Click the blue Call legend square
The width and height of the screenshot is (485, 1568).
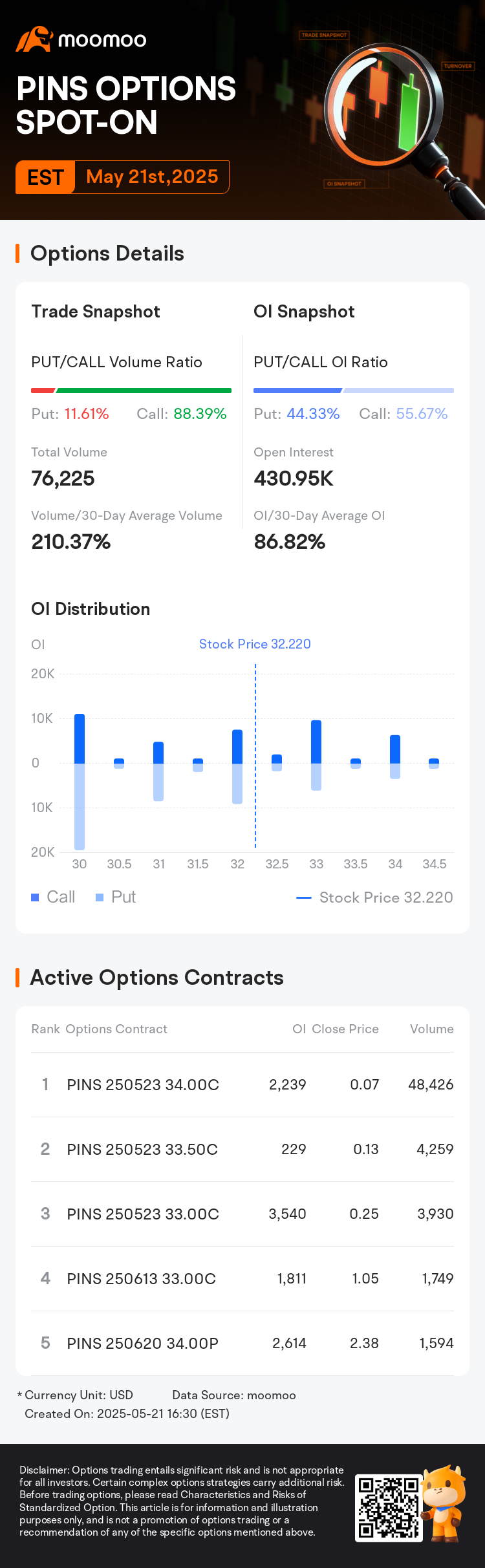point(35,897)
